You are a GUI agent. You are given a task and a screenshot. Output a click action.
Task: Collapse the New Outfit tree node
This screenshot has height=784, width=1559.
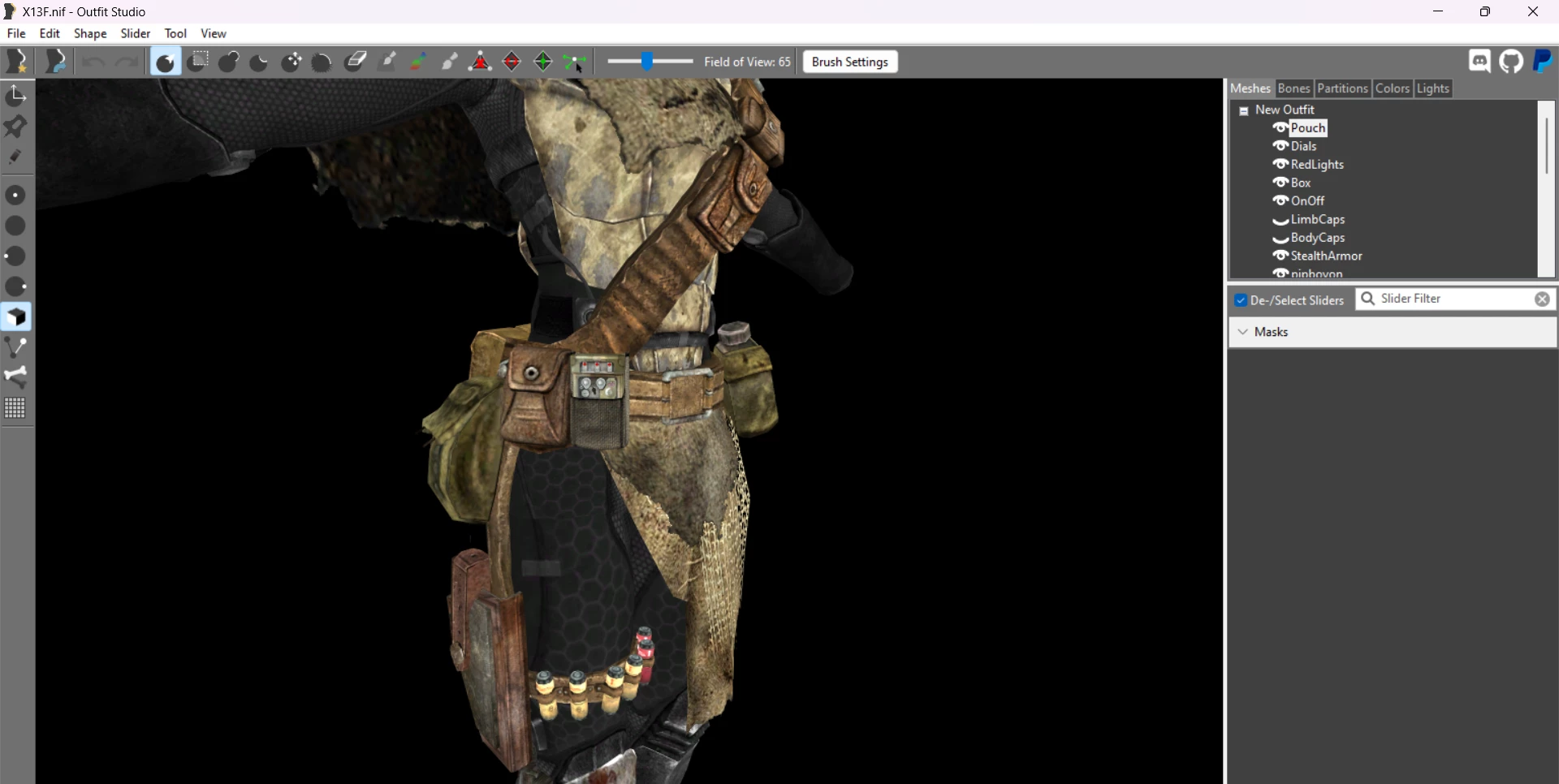click(x=1244, y=110)
